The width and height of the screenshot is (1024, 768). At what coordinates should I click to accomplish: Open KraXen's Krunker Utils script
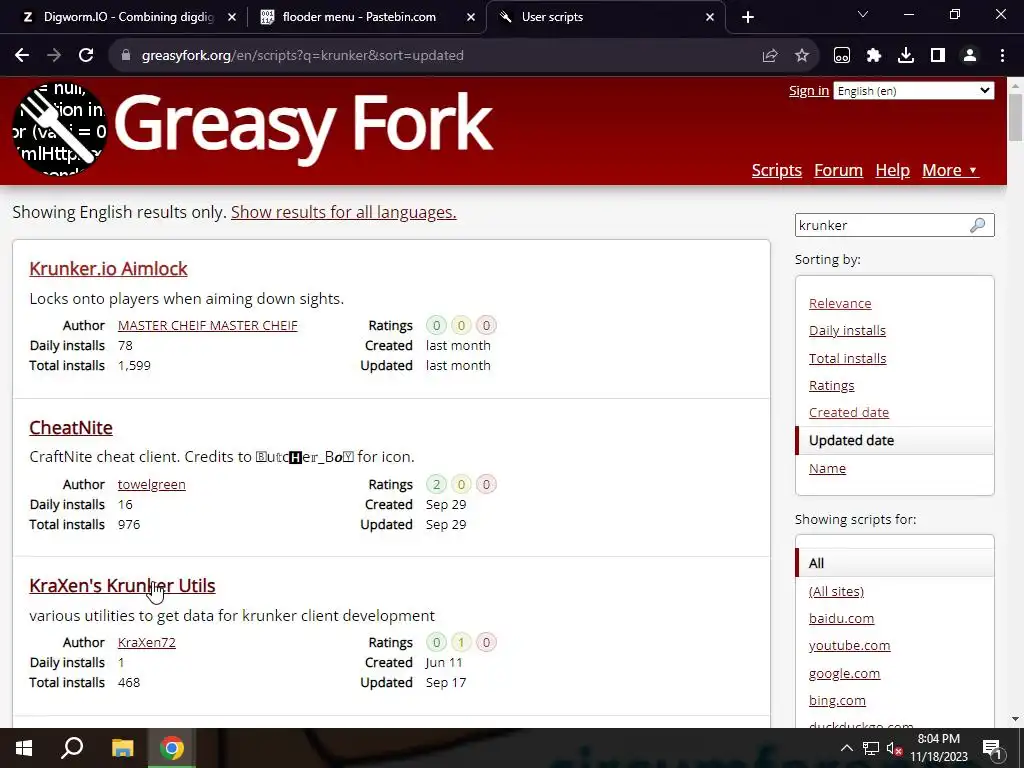tap(122, 586)
